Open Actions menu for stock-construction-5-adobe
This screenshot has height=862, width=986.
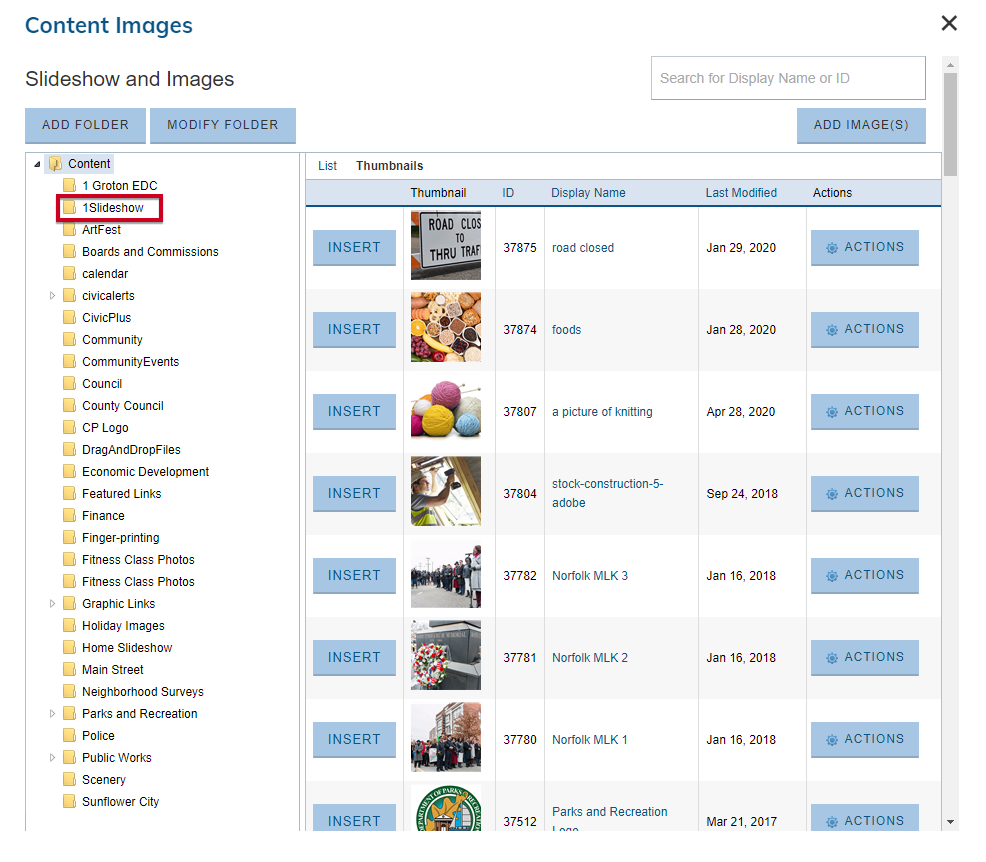point(865,494)
